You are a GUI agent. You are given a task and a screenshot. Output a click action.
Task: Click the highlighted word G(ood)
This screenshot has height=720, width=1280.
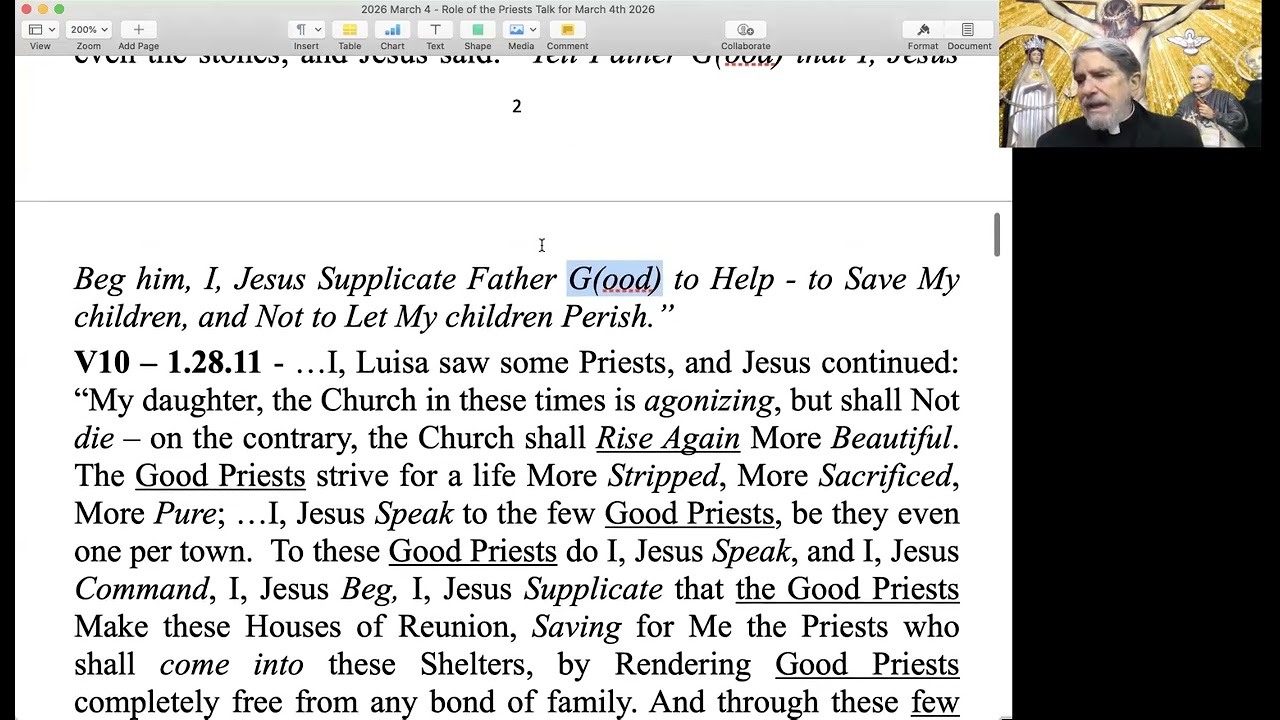coord(615,279)
